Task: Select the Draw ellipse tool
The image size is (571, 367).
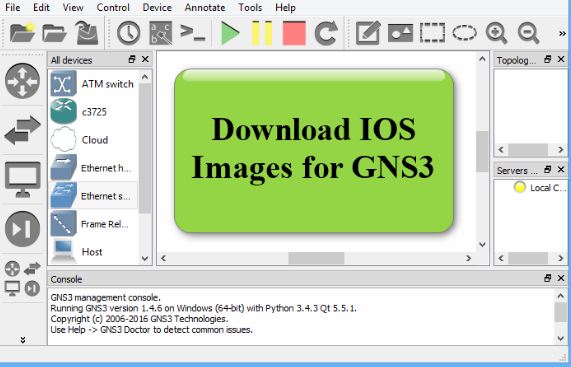Action: pos(464,33)
